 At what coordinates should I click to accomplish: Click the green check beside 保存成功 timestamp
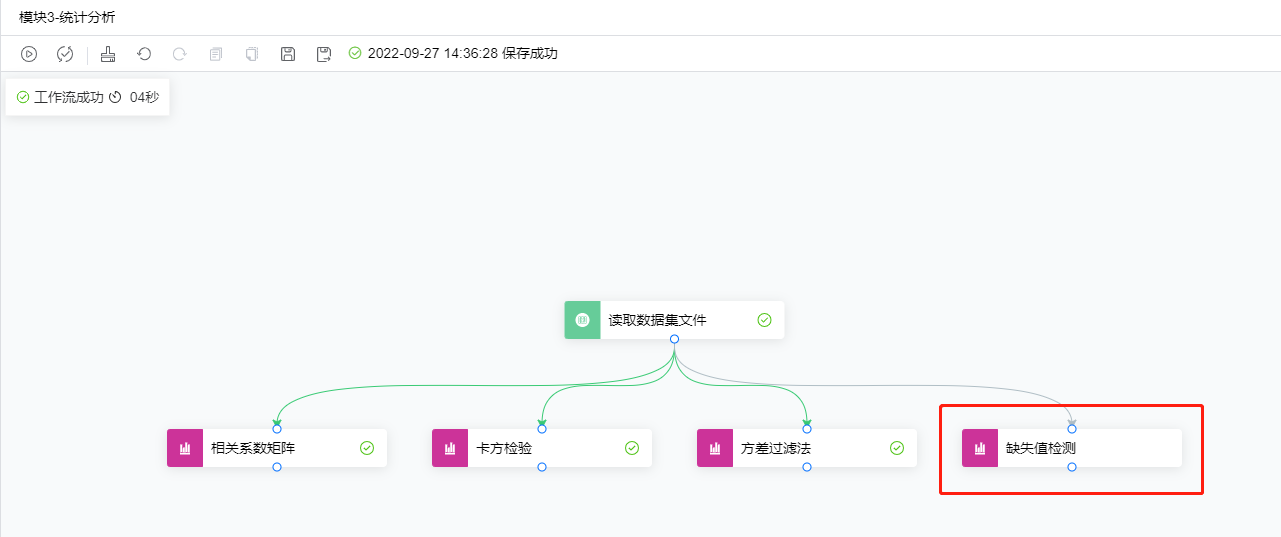(x=355, y=53)
